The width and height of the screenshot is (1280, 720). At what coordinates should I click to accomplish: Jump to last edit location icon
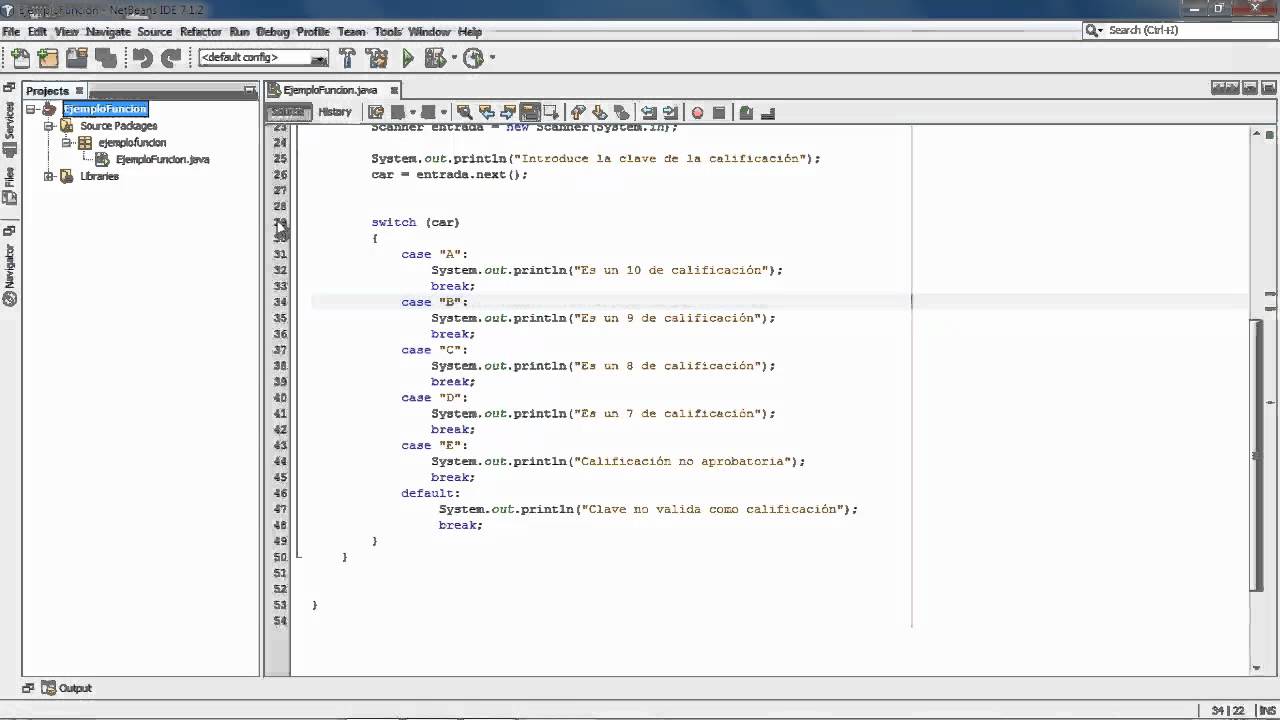click(376, 112)
